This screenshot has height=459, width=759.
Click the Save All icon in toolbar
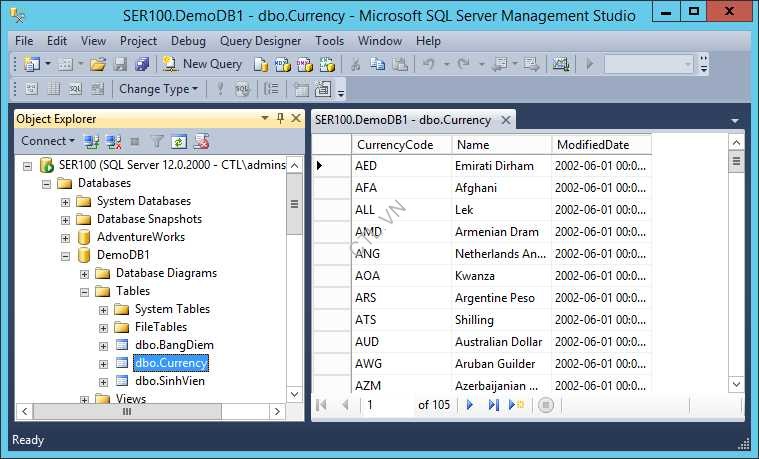click(x=141, y=64)
